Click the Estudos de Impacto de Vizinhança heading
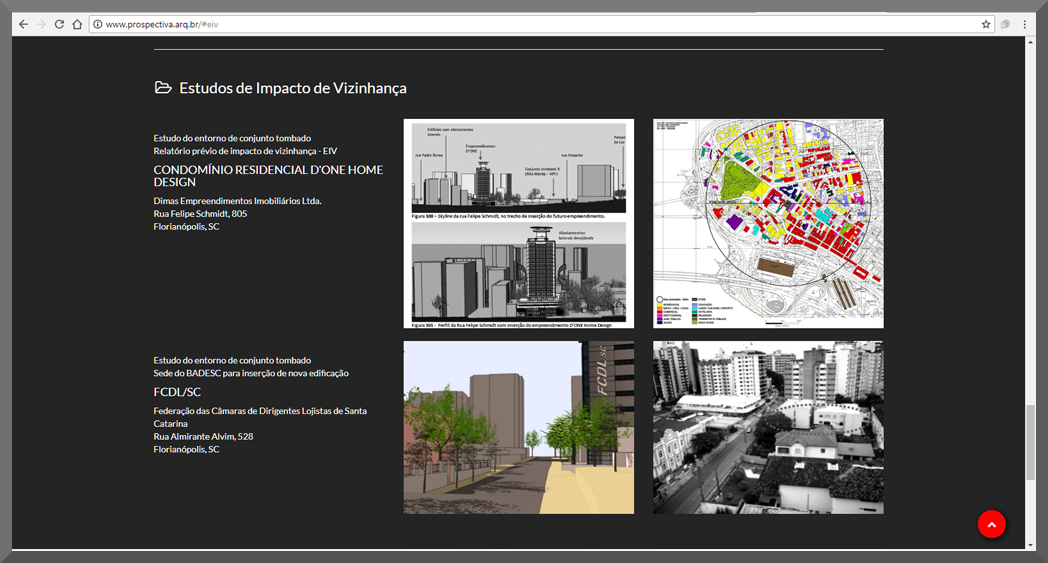Viewport: 1048px width, 563px height. click(x=293, y=88)
